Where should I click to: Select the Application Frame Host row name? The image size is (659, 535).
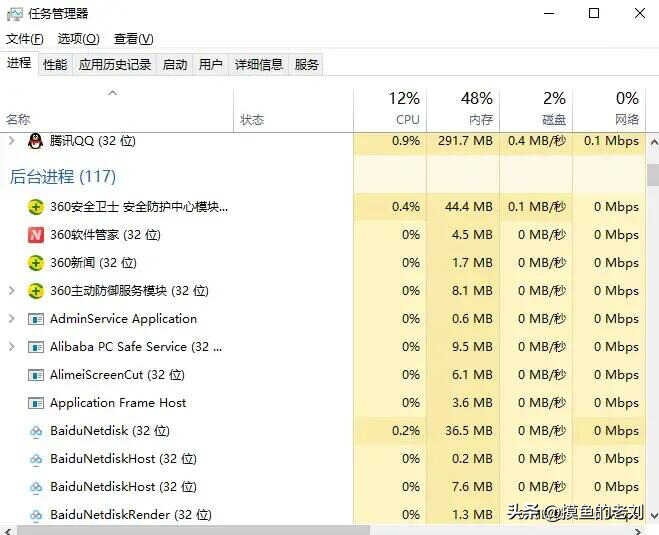[118, 403]
